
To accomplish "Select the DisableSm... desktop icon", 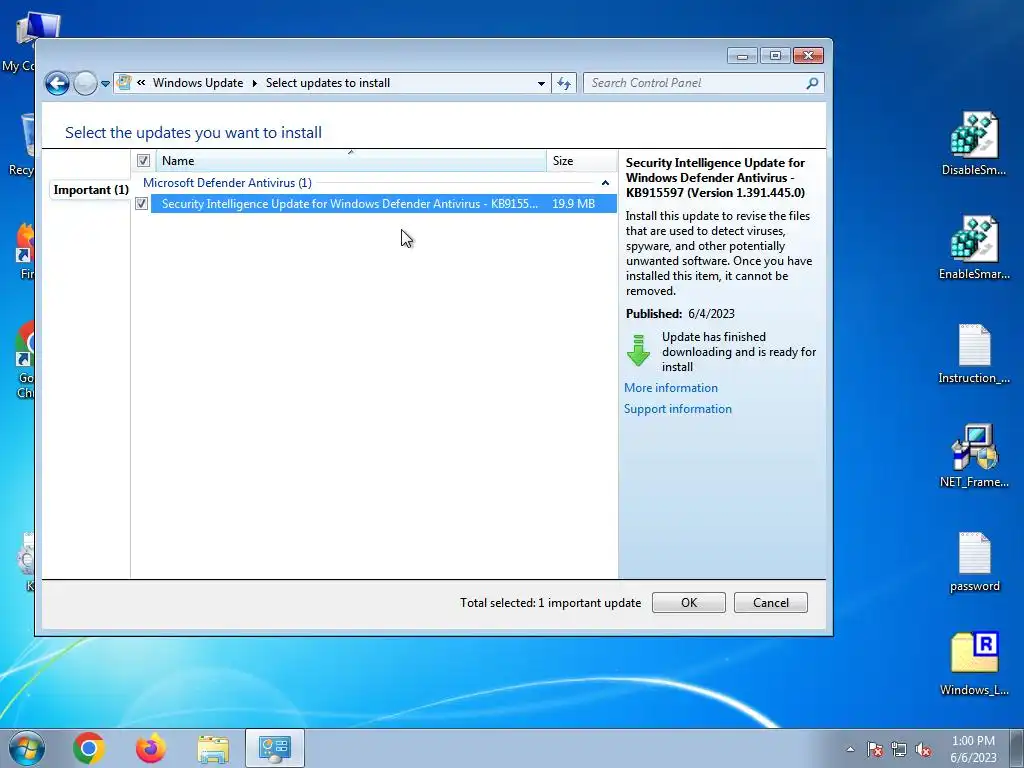I will click(974, 144).
